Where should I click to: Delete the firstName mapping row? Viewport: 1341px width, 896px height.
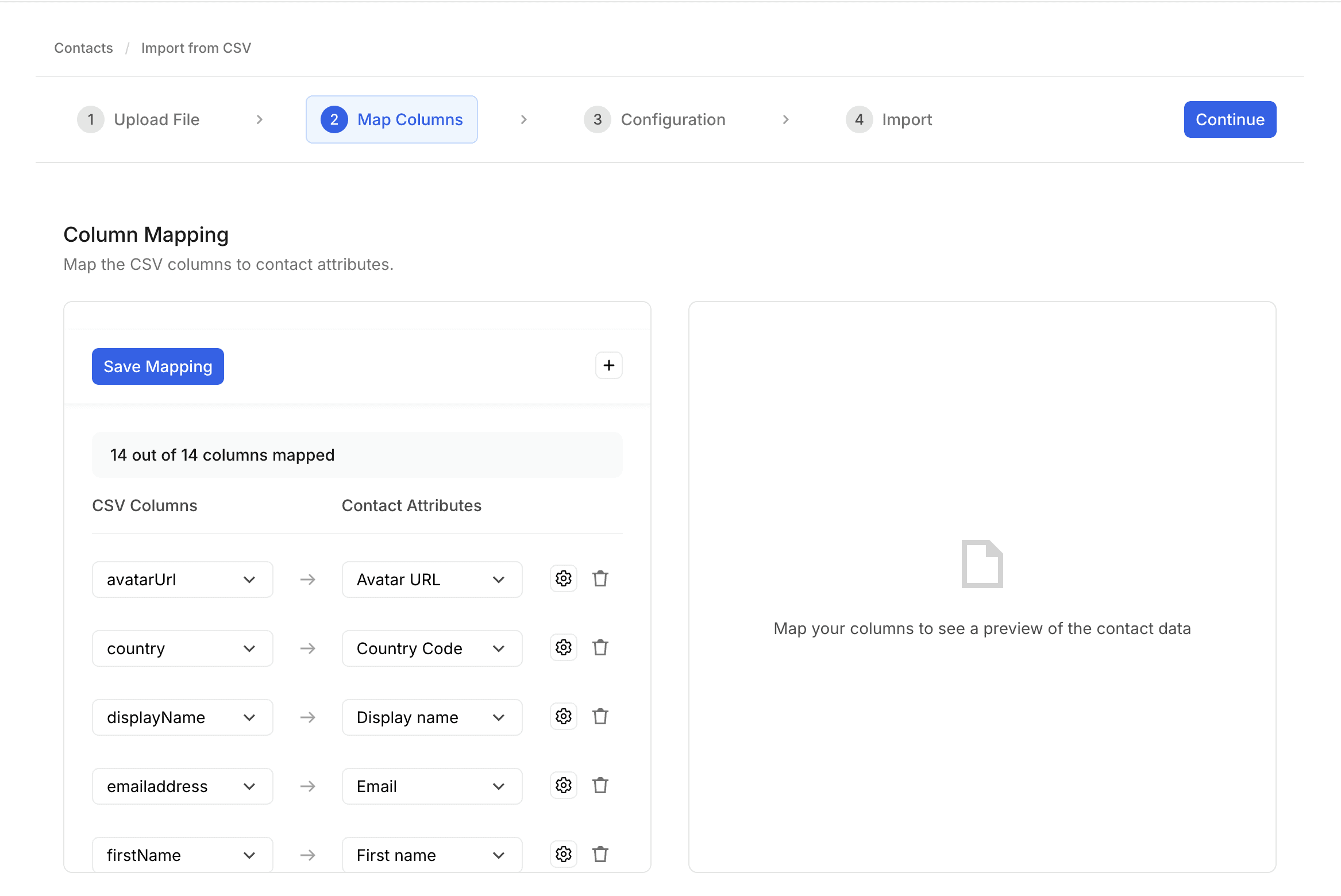click(600, 854)
